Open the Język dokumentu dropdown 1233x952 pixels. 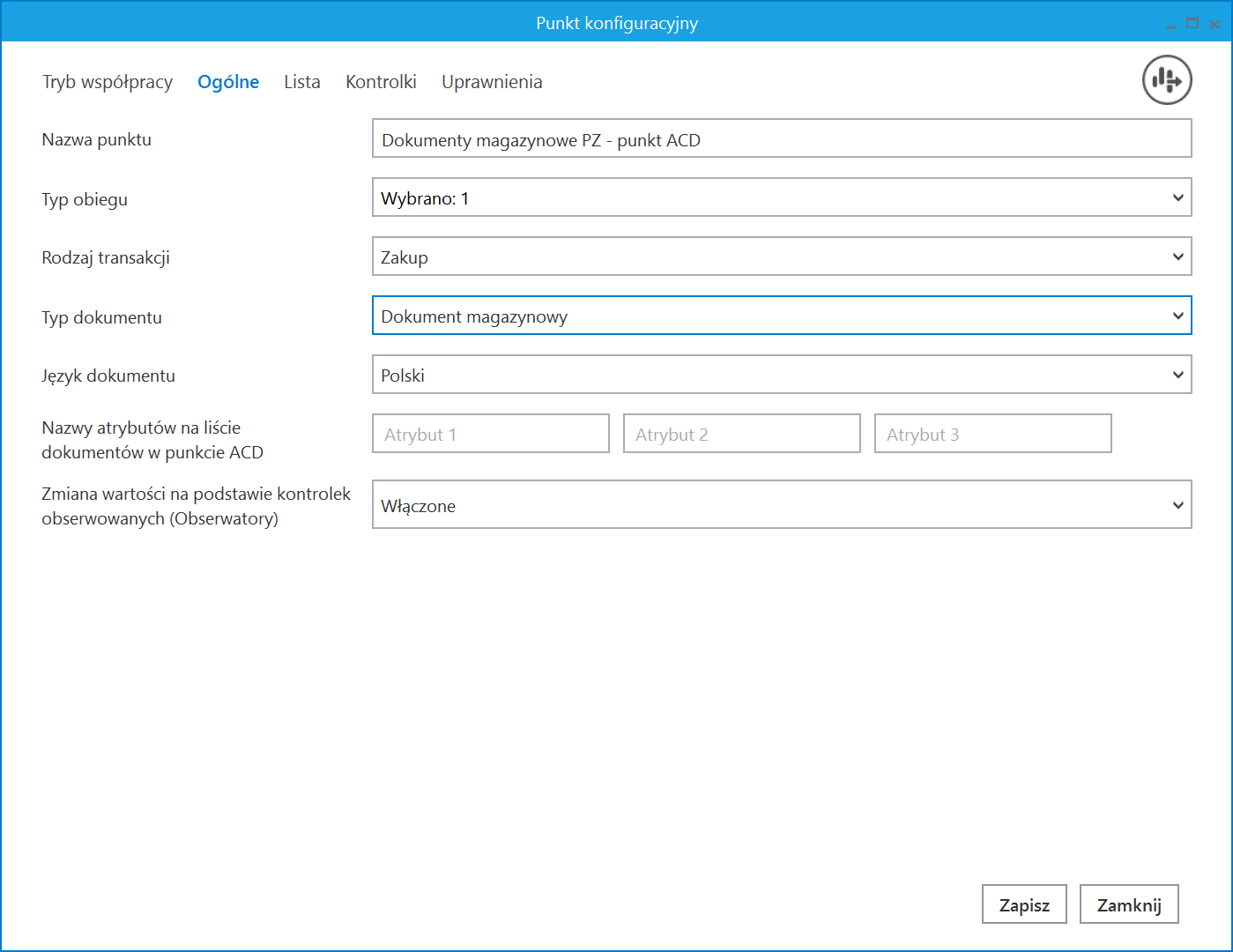[781, 376]
